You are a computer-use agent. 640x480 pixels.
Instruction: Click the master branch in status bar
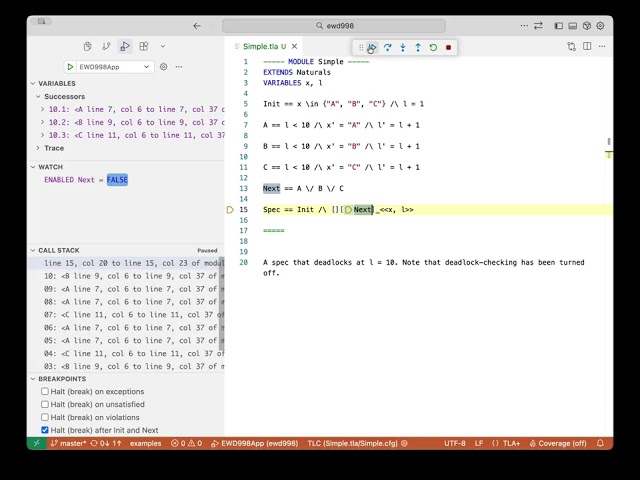[68, 443]
